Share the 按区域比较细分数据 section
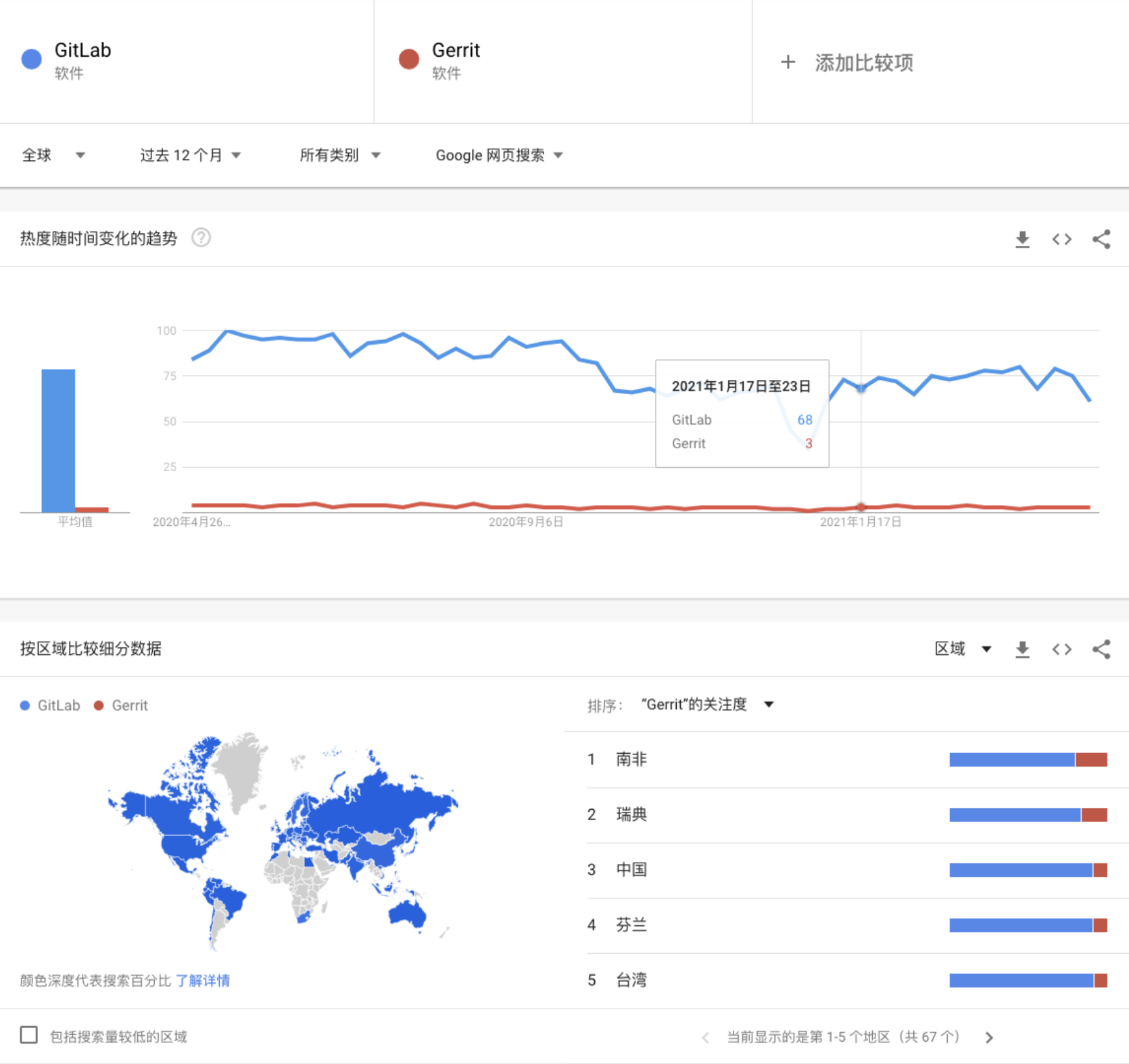The width and height of the screenshot is (1129, 1064). pos(1102,649)
